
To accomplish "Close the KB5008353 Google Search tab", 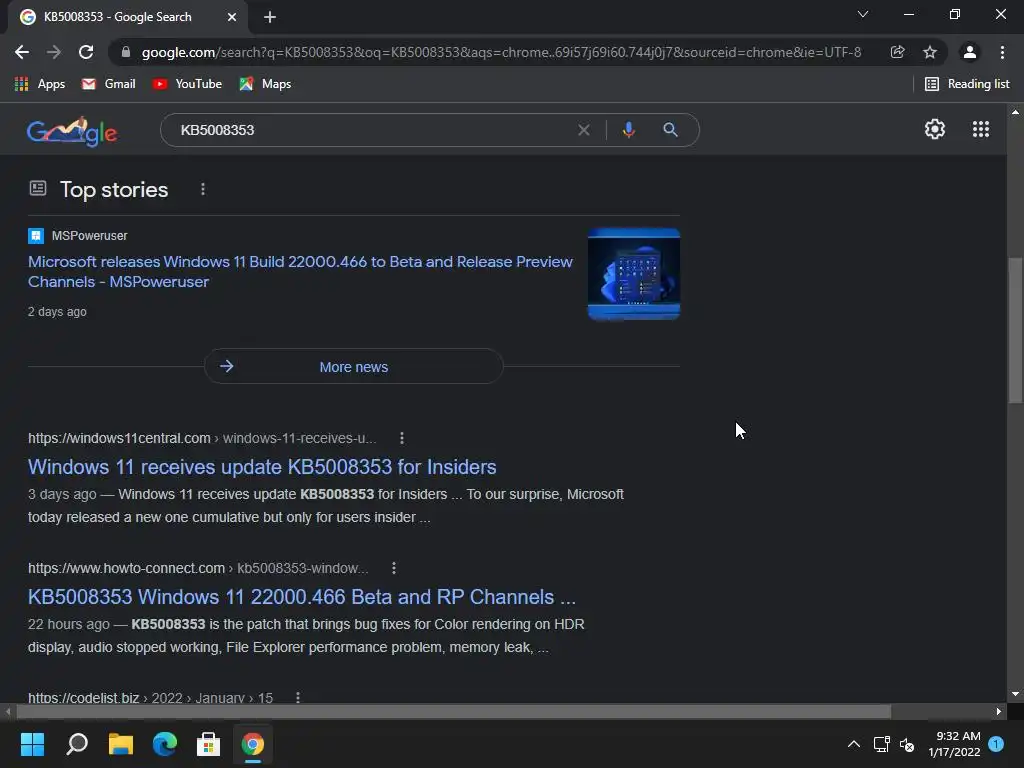I will 232,17.
